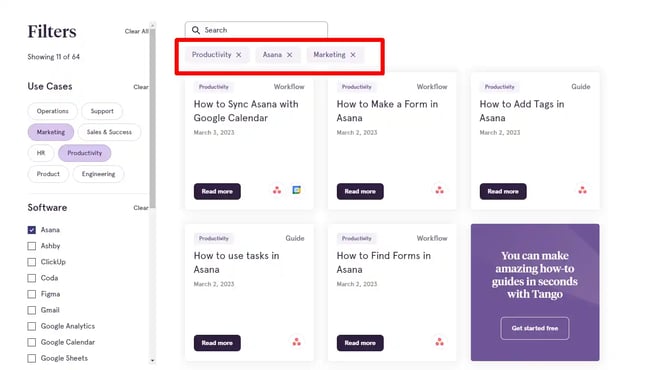Check the Google Calendar checkbox
This screenshot has height=370, width=650.
coord(32,343)
